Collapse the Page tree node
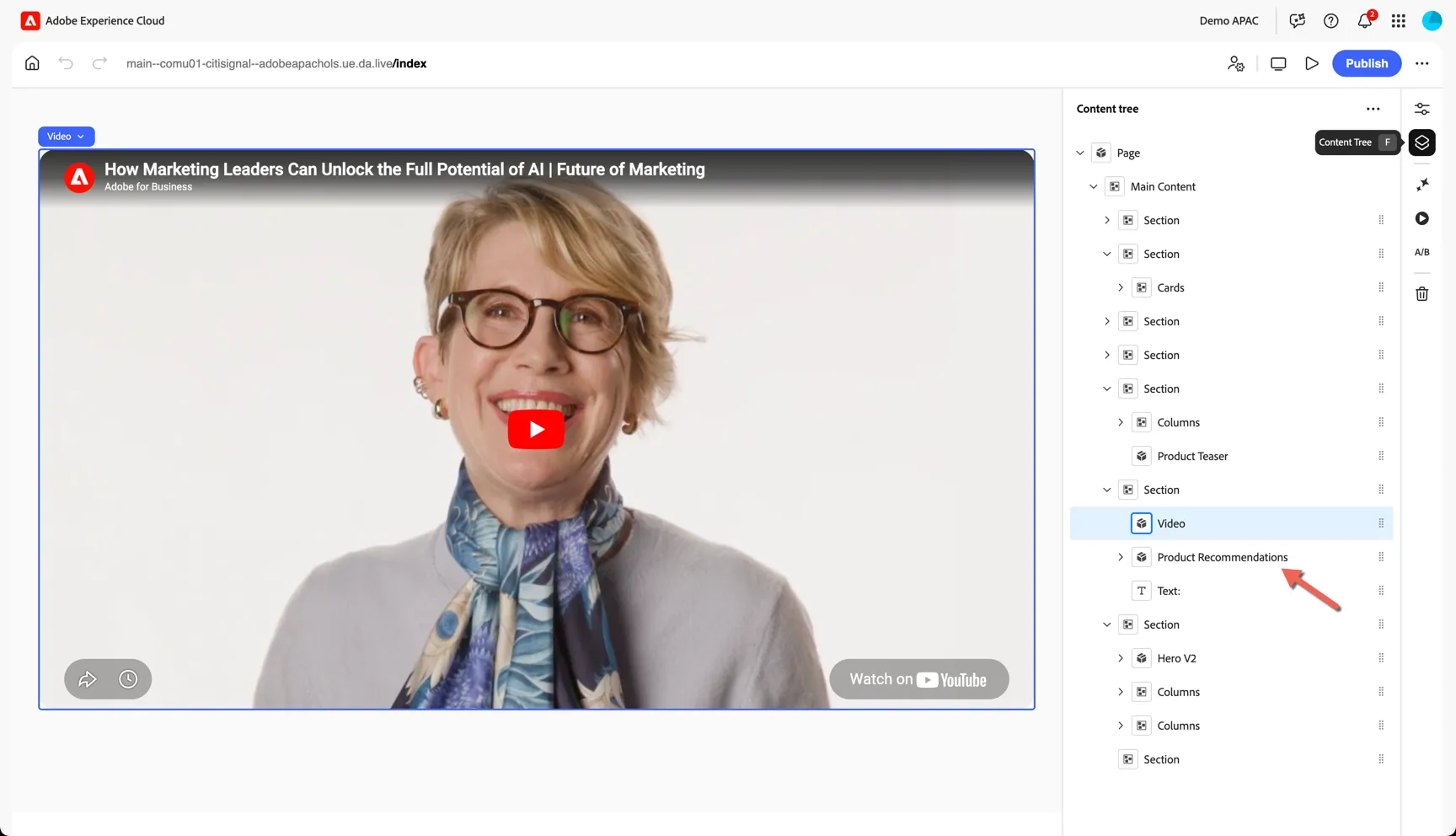The image size is (1456, 836). point(1080,153)
